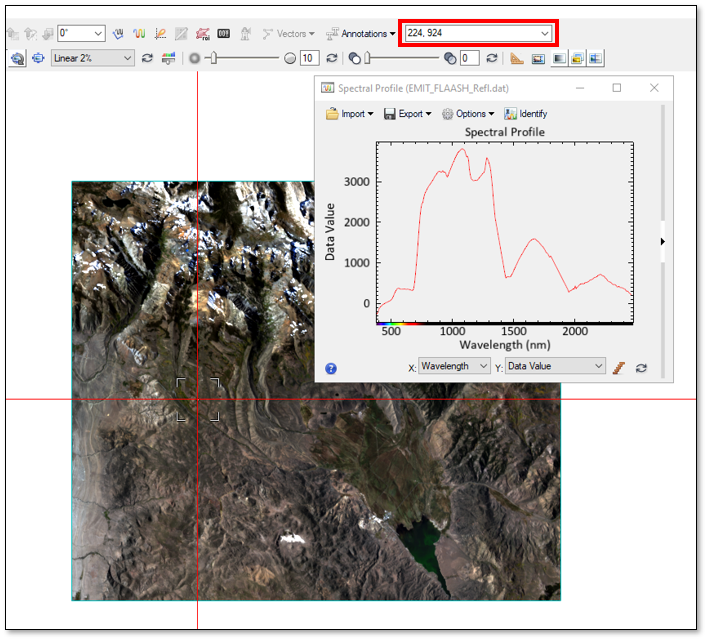Click the help icon in Spectral Profile

(331, 368)
